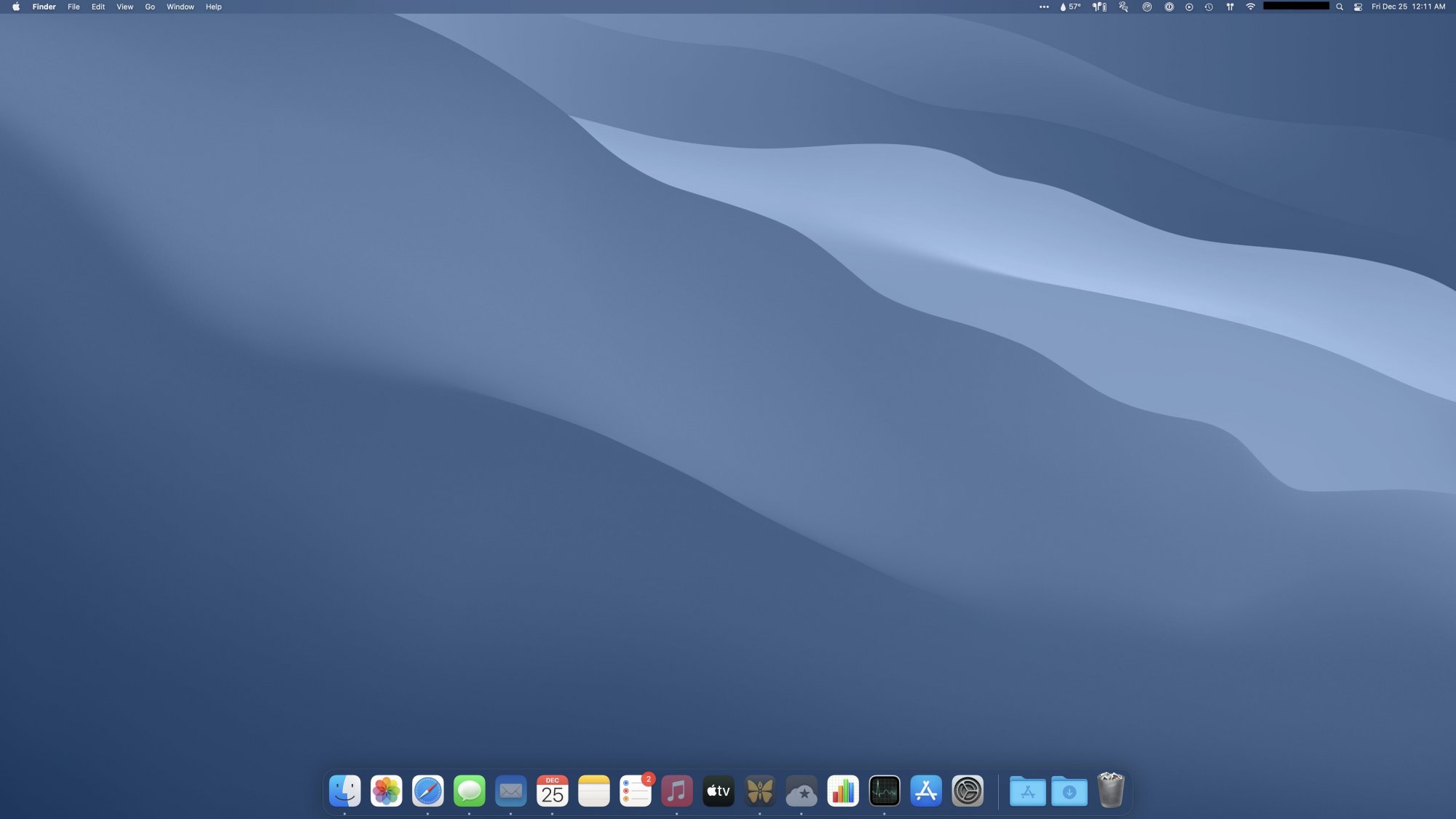Screen dimensions: 1456x819
Task: Expand the Downloads folder stack
Action: pyautogui.click(x=1069, y=791)
